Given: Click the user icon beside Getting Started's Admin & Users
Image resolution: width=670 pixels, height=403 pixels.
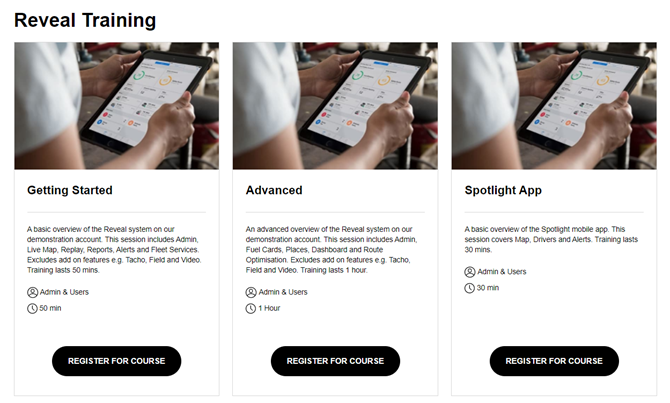Looking at the screenshot, I should pyautogui.click(x=32, y=292).
